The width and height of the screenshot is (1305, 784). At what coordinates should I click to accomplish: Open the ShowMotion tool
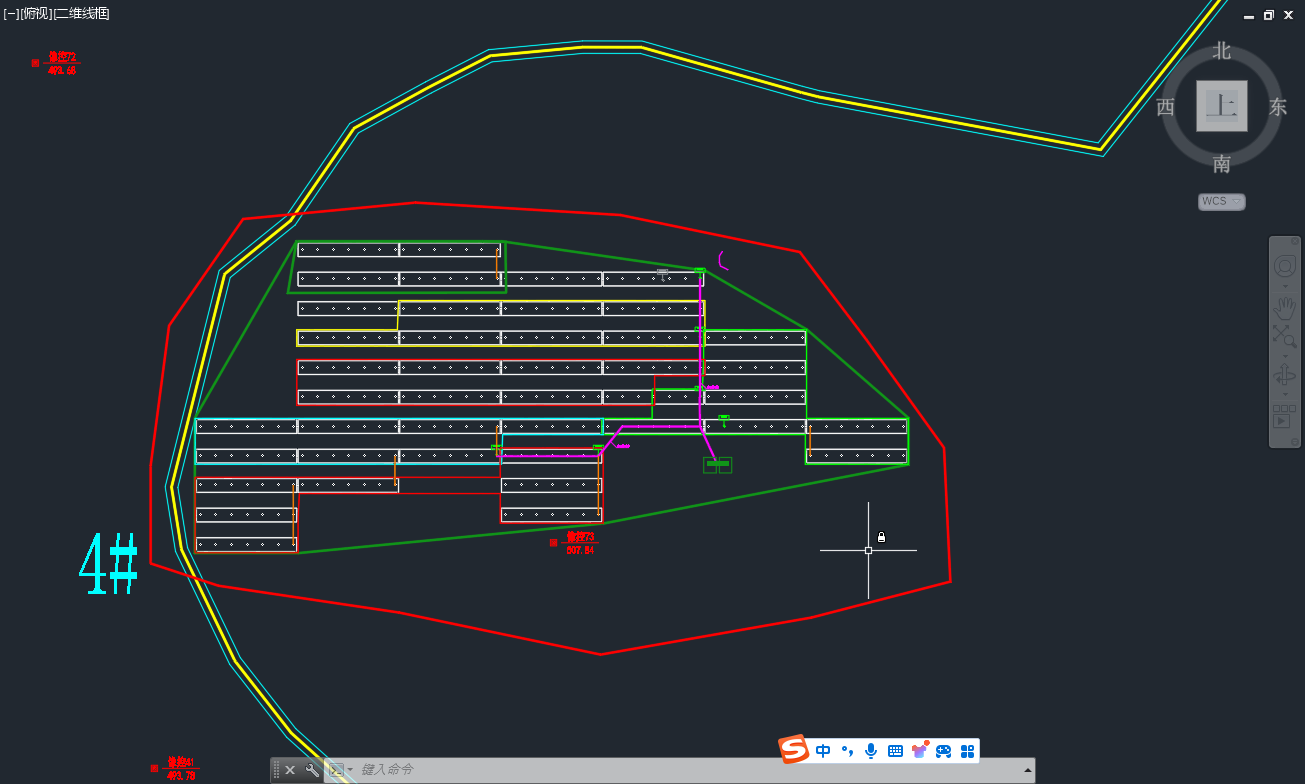click(x=1283, y=416)
